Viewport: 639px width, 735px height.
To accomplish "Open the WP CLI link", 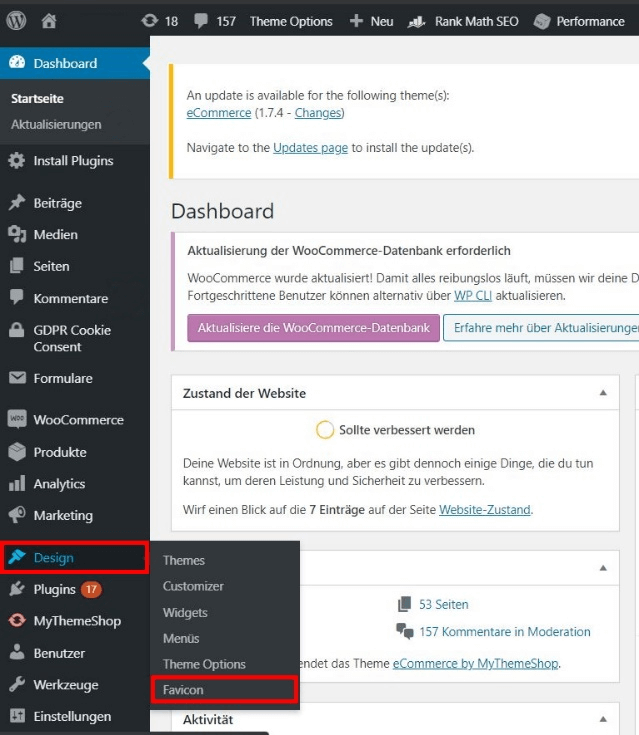I will pos(473,296).
